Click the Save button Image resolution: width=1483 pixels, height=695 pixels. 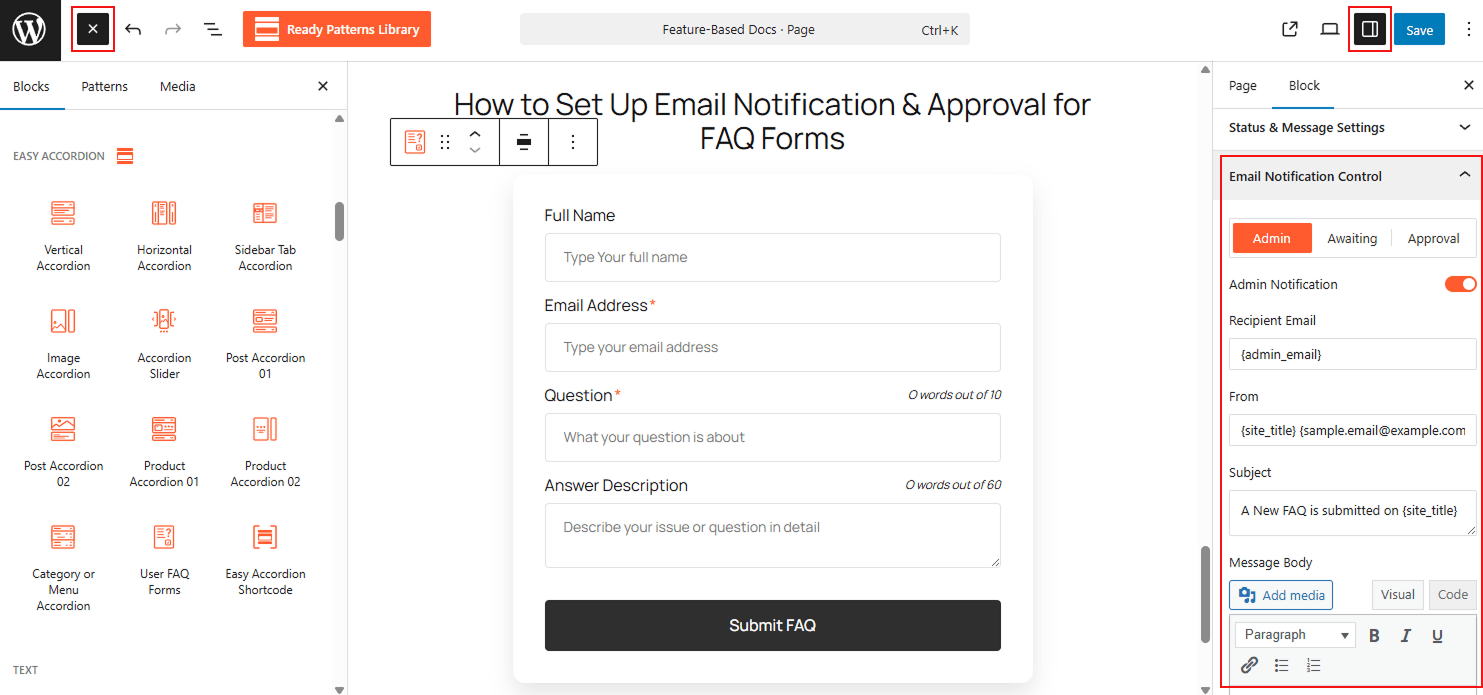click(1419, 29)
